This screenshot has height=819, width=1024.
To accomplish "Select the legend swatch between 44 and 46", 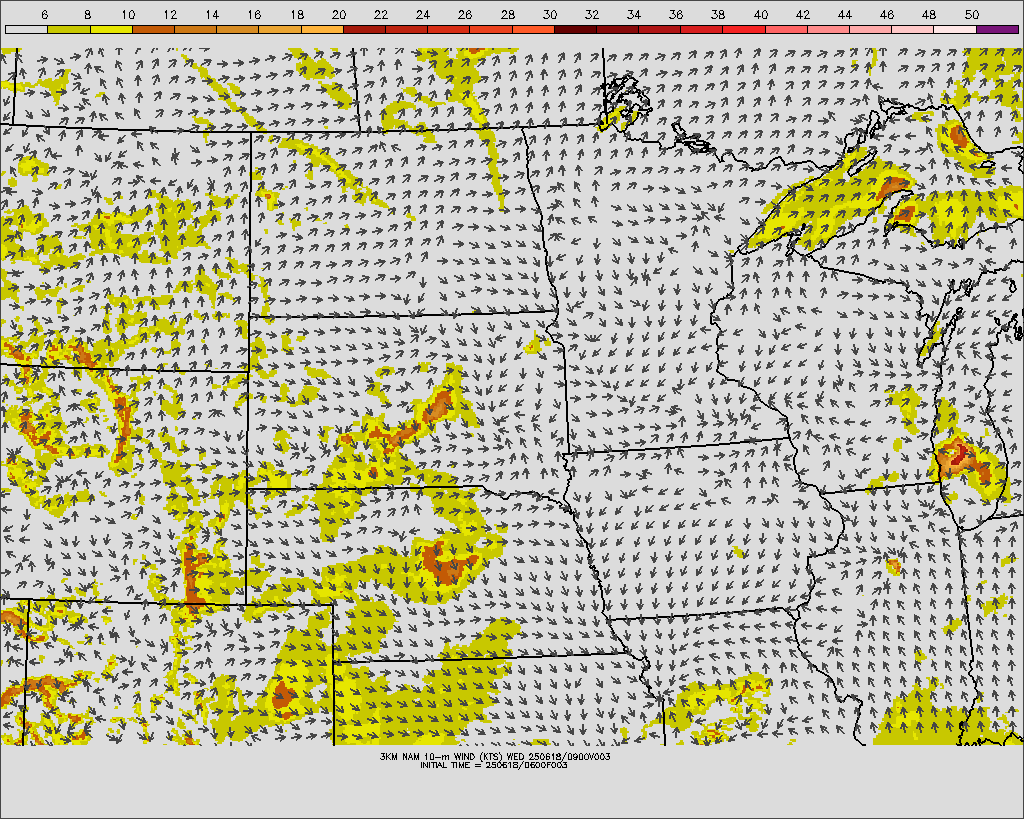I will click(x=871, y=29).
